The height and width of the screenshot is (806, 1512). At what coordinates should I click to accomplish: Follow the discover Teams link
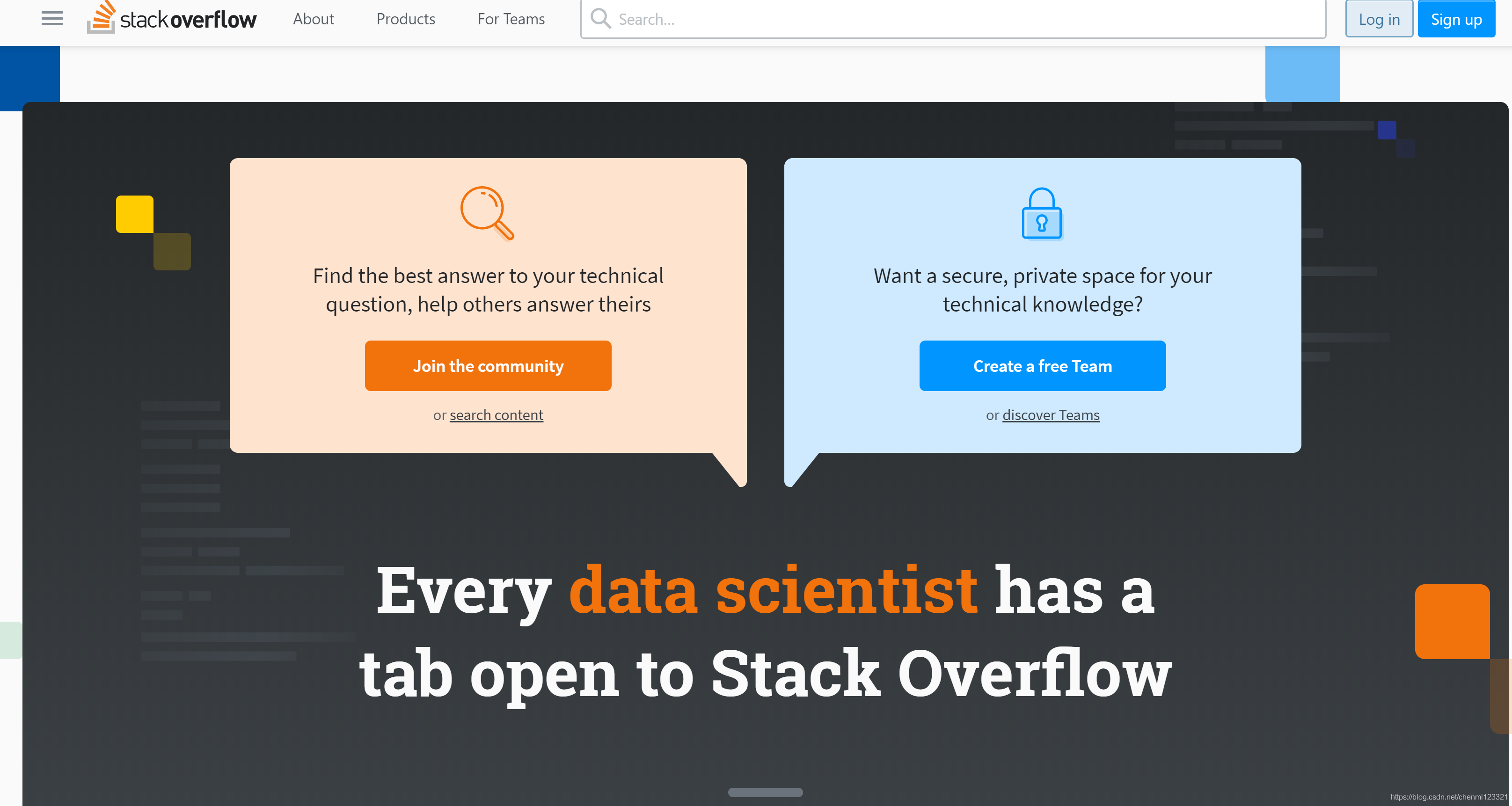[1051, 415]
